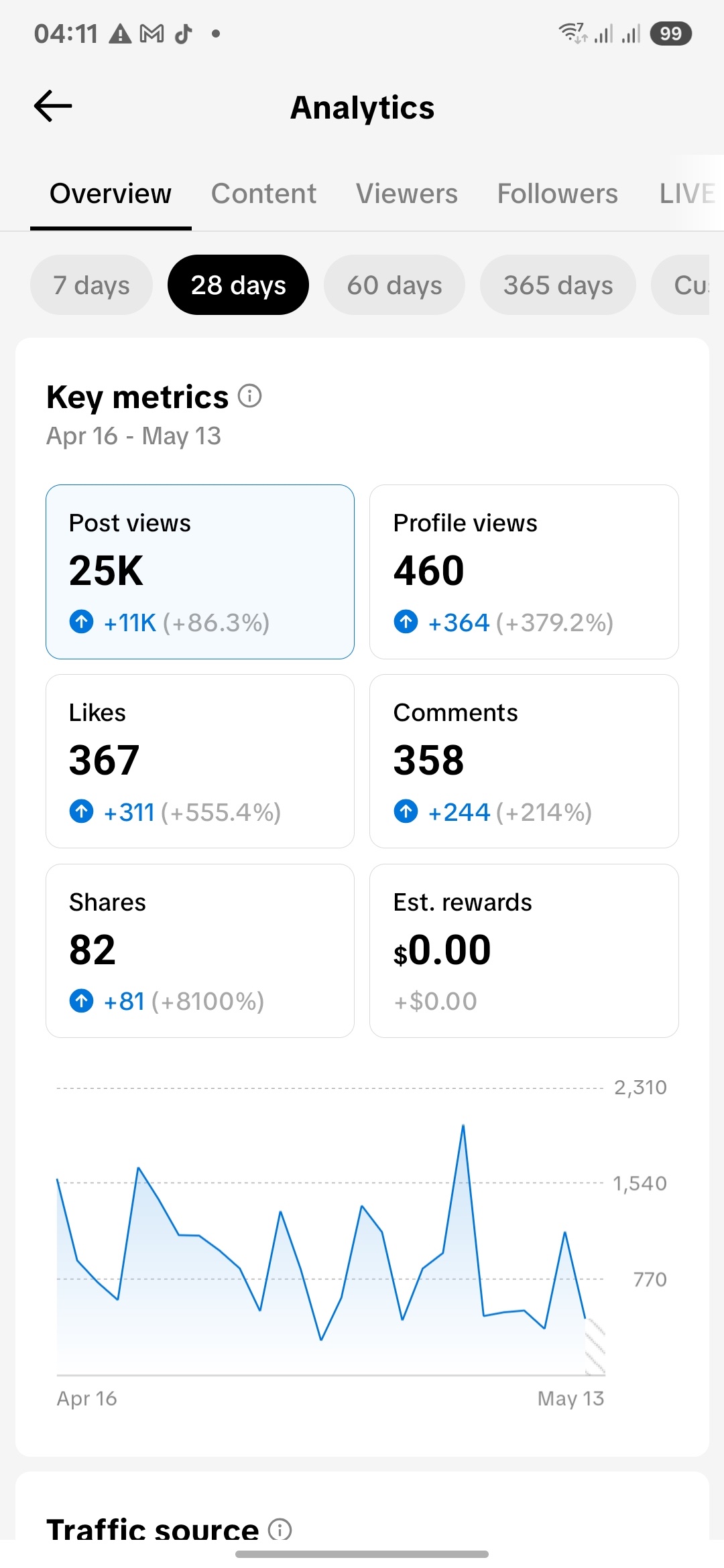Show the Comments metric card
This screenshot has height=1568, width=724.
[524, 761]
